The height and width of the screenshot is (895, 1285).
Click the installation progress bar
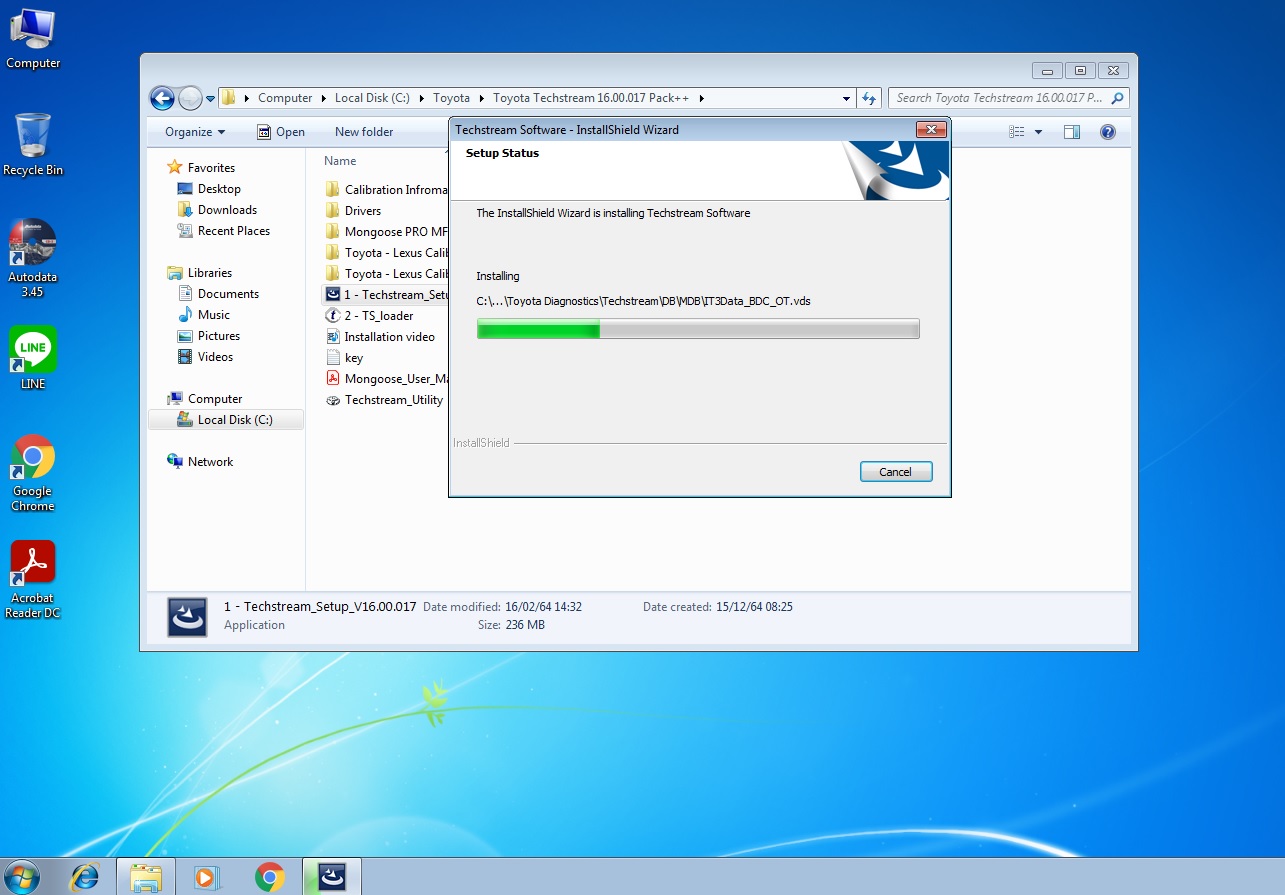[697, 329]
